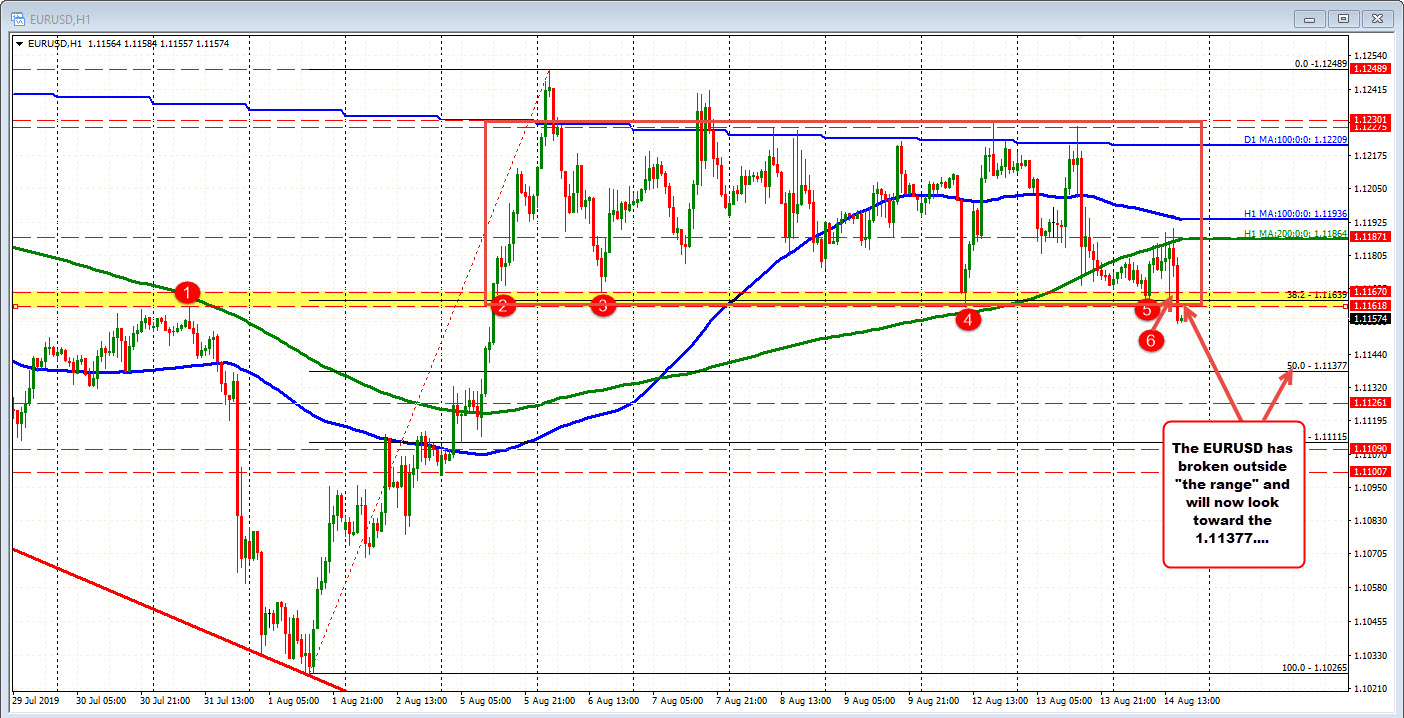
Task: Select the red 1.11871 price label
Action: 1369,237
